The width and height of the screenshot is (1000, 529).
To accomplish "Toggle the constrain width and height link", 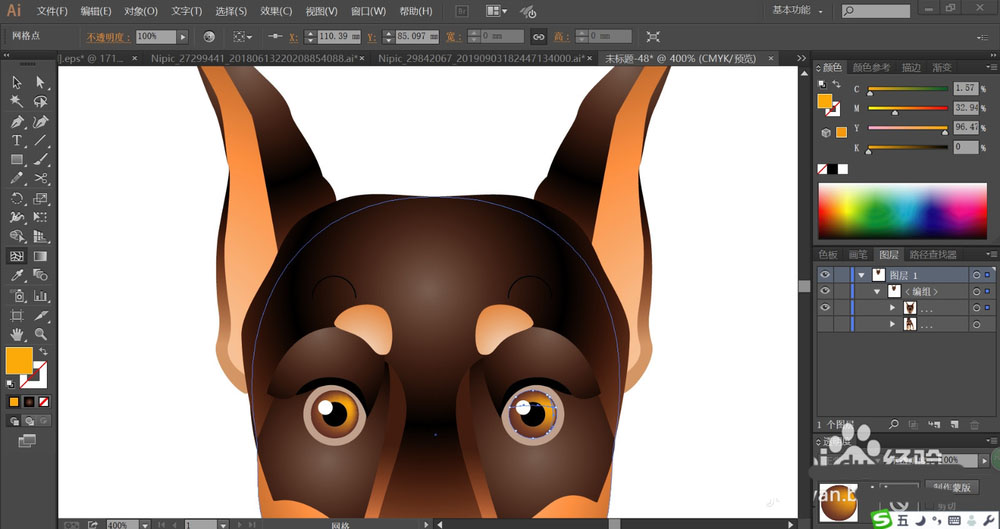I will pos(538,36).
